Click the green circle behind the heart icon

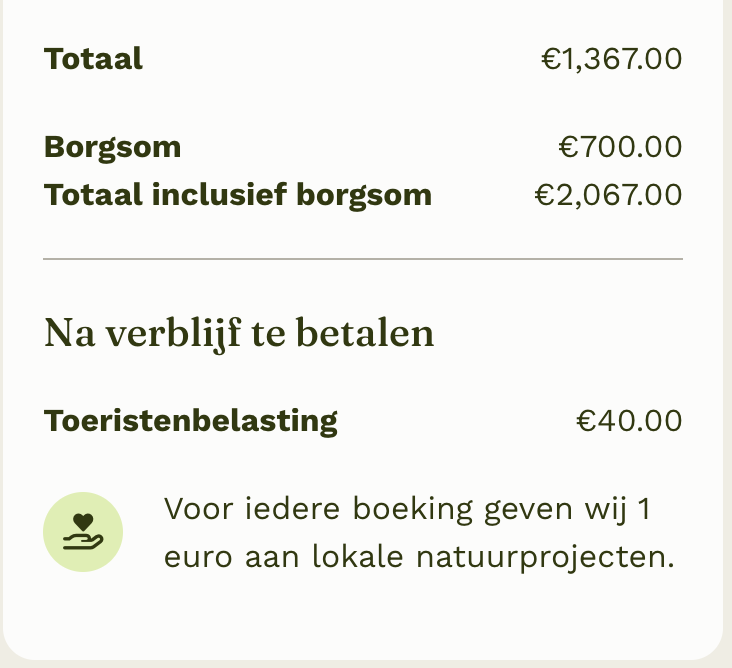(83, 532)
